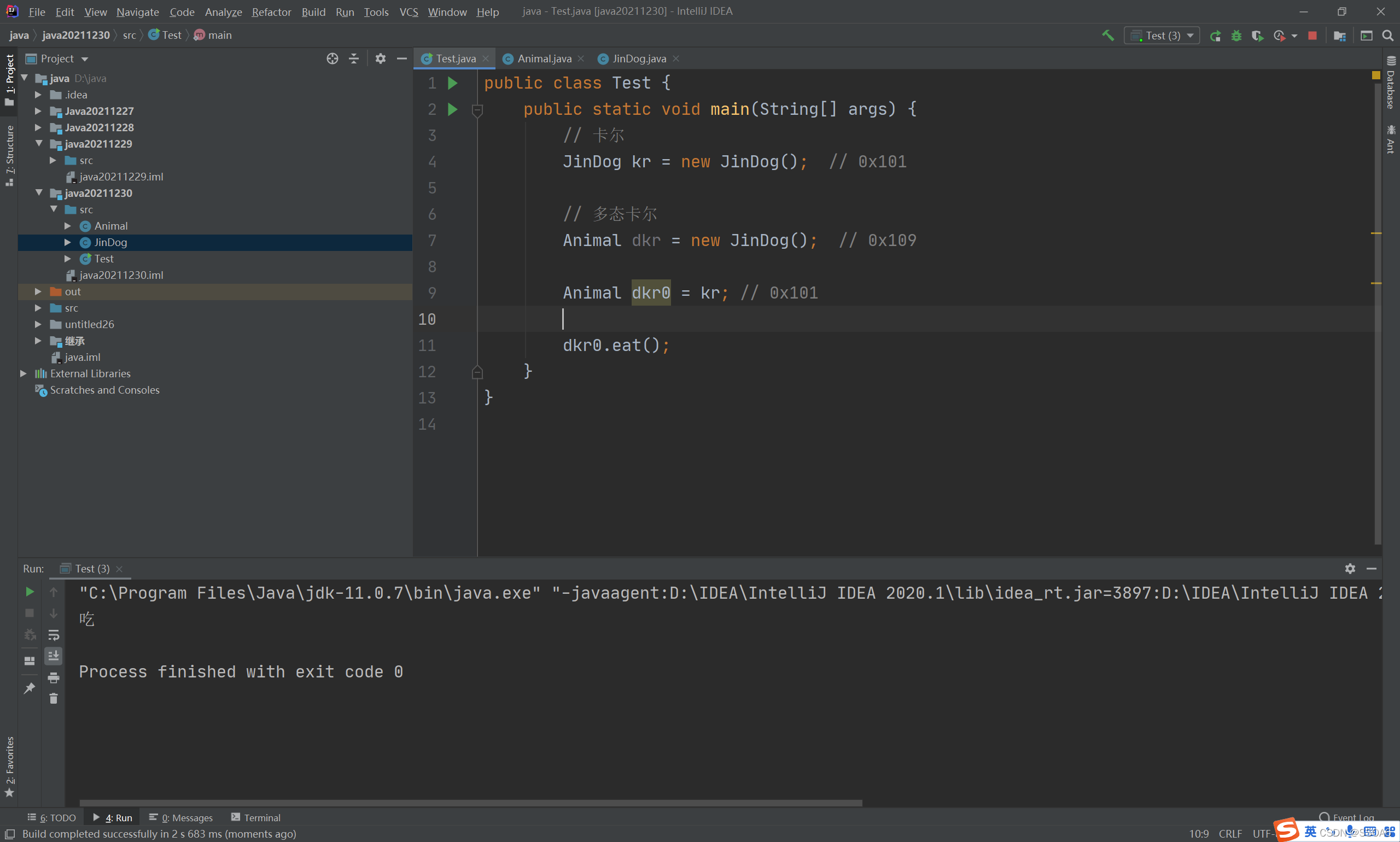1400x842 pixels.
Task: Click Collapse All icon in Project panel
Action: pos(353,59)
